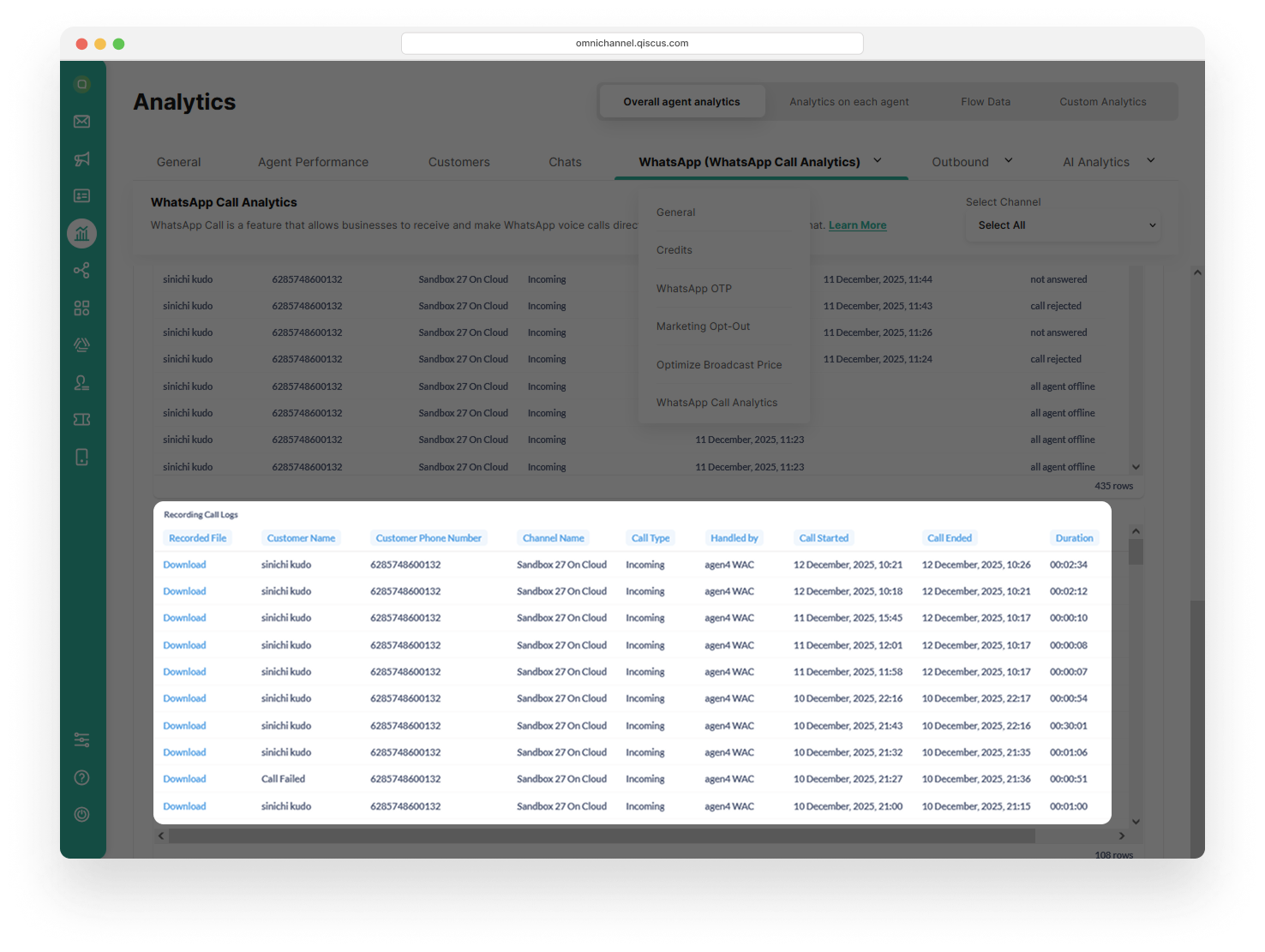The width and height of the screenshot is (1265, 952).
Task: Click the "Call Failed" customer name cell
Action: click(283, 779)
